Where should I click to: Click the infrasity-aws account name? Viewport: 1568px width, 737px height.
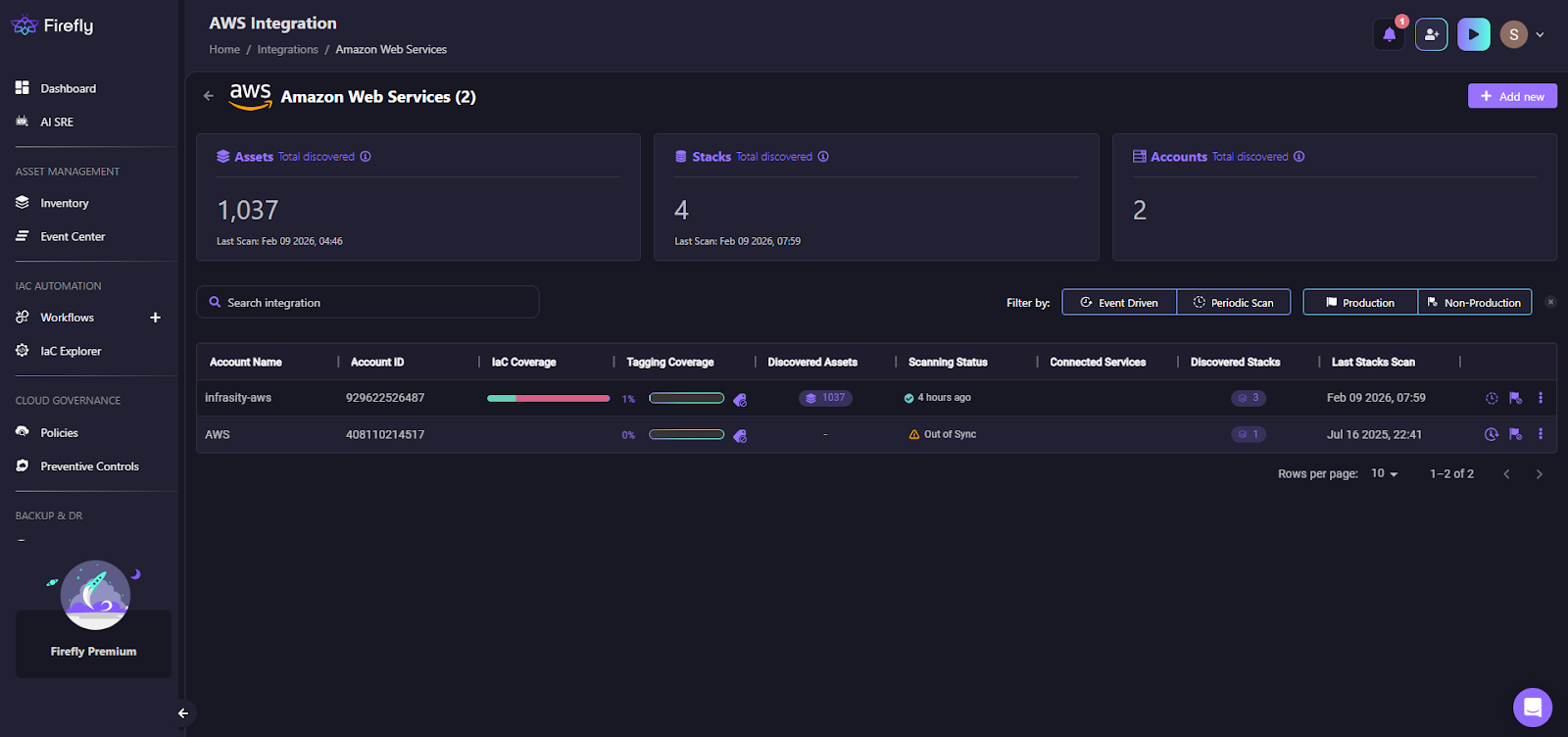coord(238,398)
